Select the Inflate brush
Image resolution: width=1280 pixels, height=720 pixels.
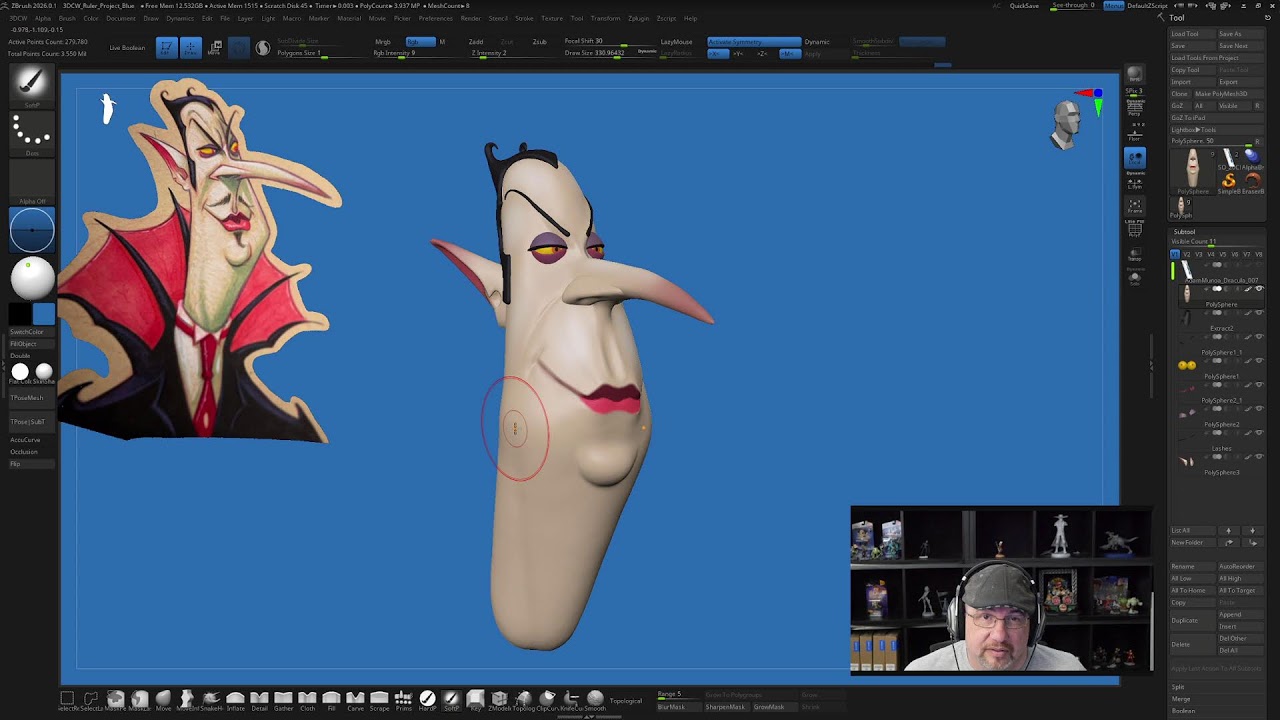pyautogui.click(x=235, y=700)
